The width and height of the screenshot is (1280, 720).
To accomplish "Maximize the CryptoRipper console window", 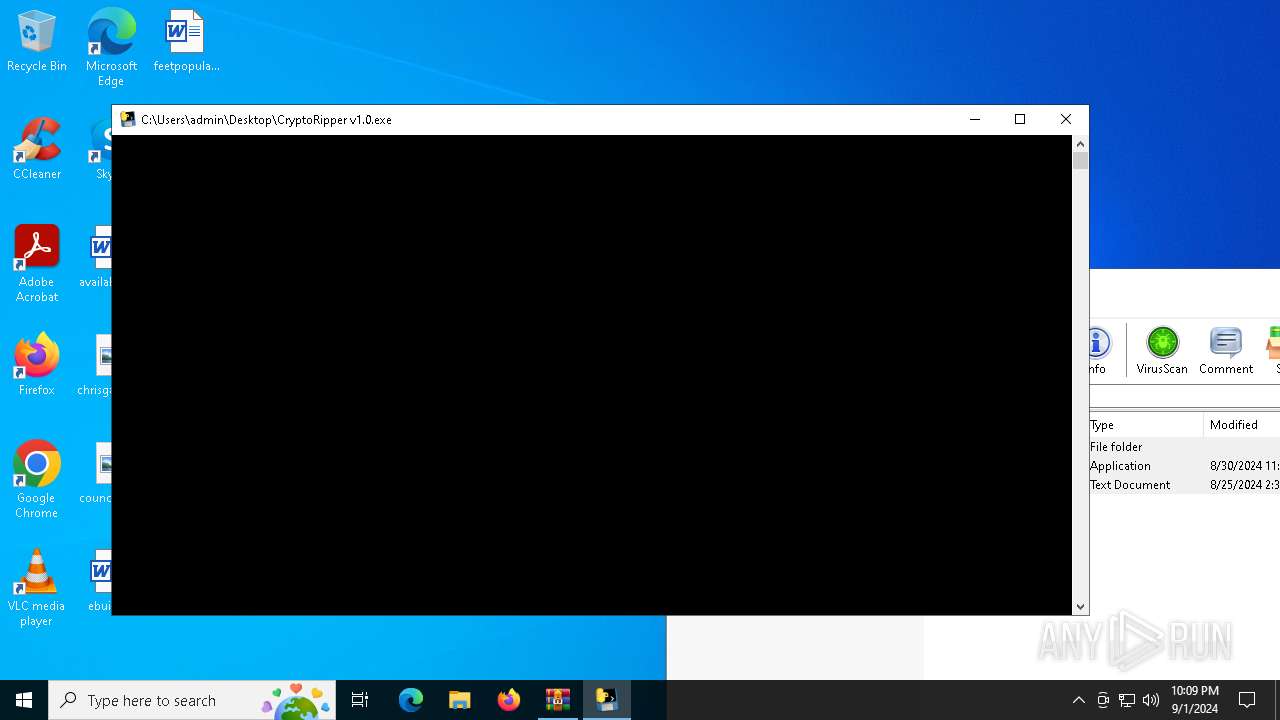I will coord(1020,119).
